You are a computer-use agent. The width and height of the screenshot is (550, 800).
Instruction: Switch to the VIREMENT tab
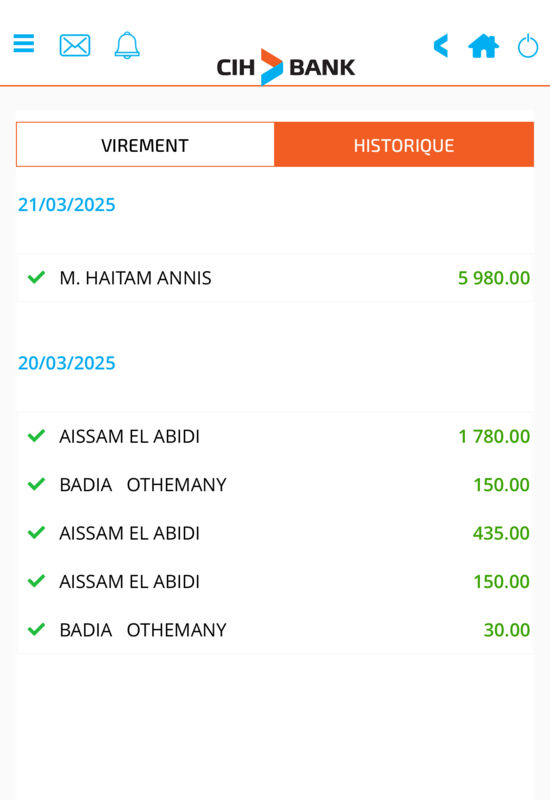pyautogui.click(x=145, y=144)
